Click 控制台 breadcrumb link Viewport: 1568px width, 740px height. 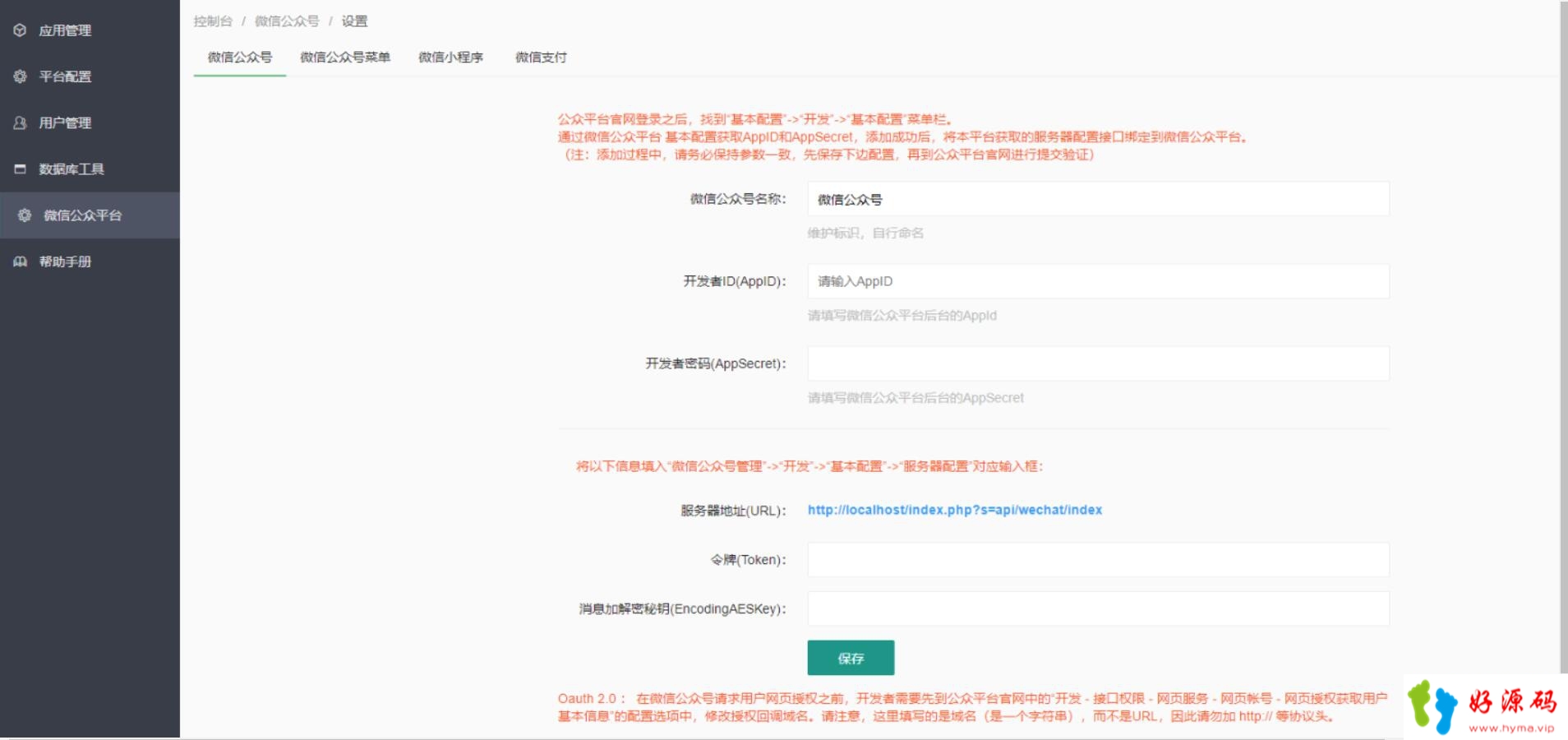coord(213,21)
